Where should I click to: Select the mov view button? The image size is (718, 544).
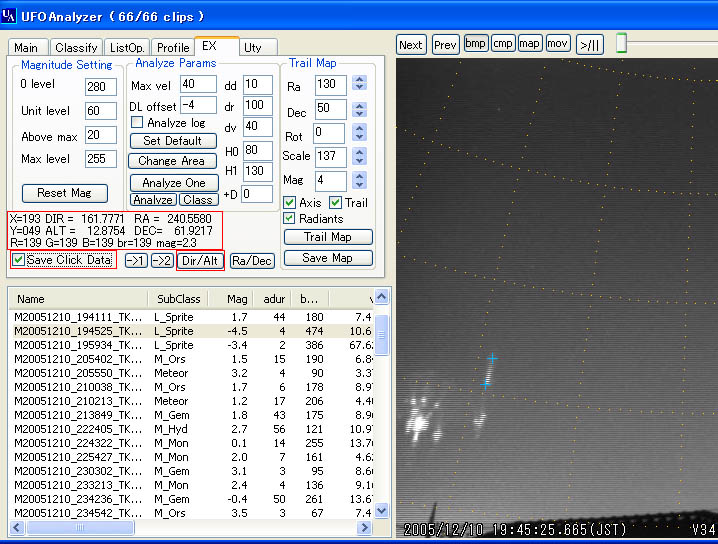click(x=558, y=44)
